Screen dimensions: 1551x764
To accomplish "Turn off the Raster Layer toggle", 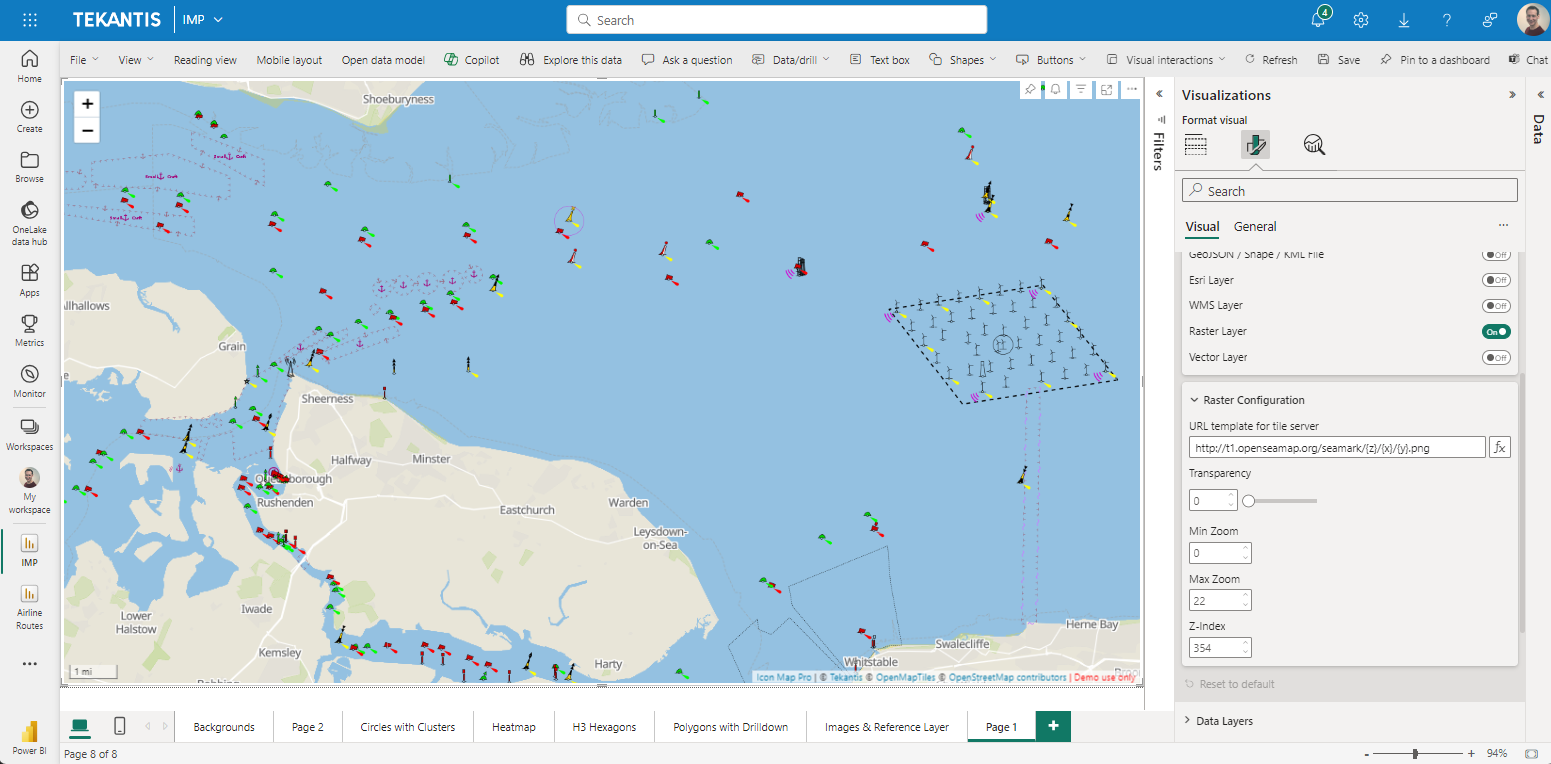I will 1496,331.
